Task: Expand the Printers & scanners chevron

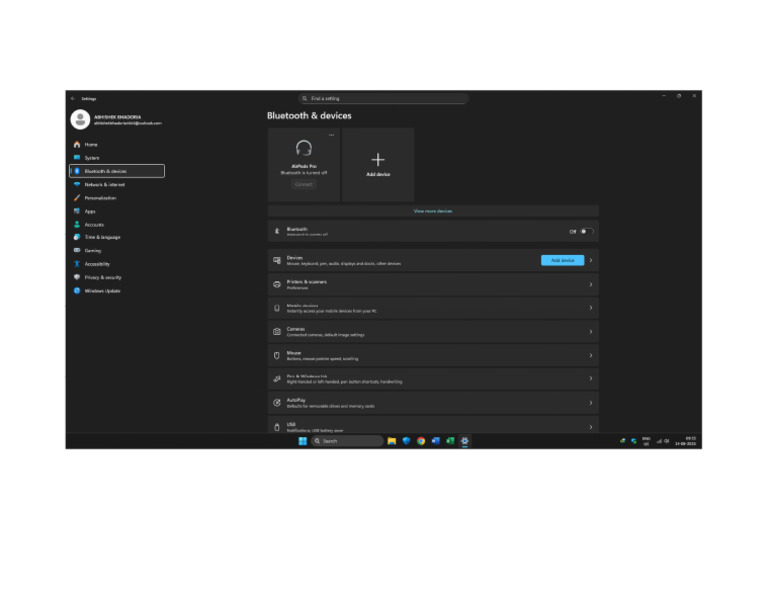Action: pyautogui.click(x=591, y=284)
